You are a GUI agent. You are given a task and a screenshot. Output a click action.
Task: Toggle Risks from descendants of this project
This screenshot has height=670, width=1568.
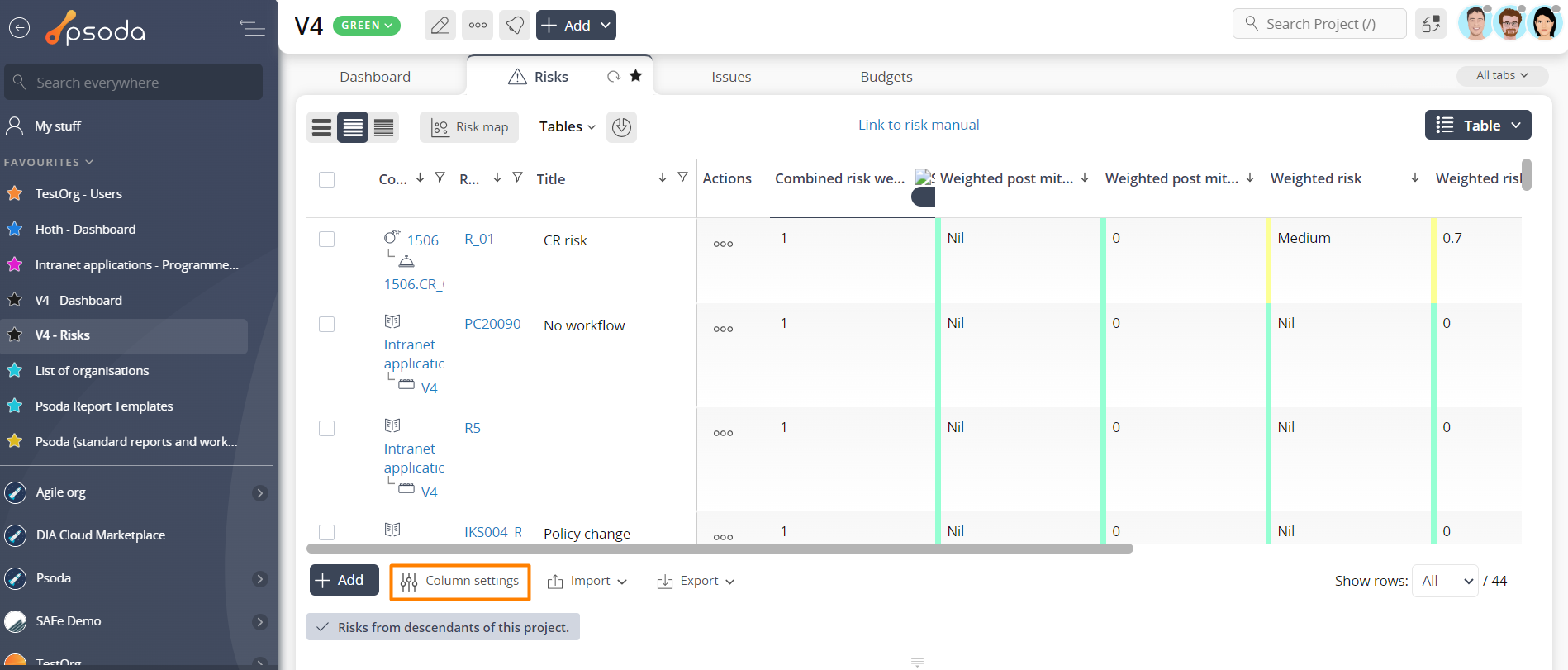tap(443, 627)
